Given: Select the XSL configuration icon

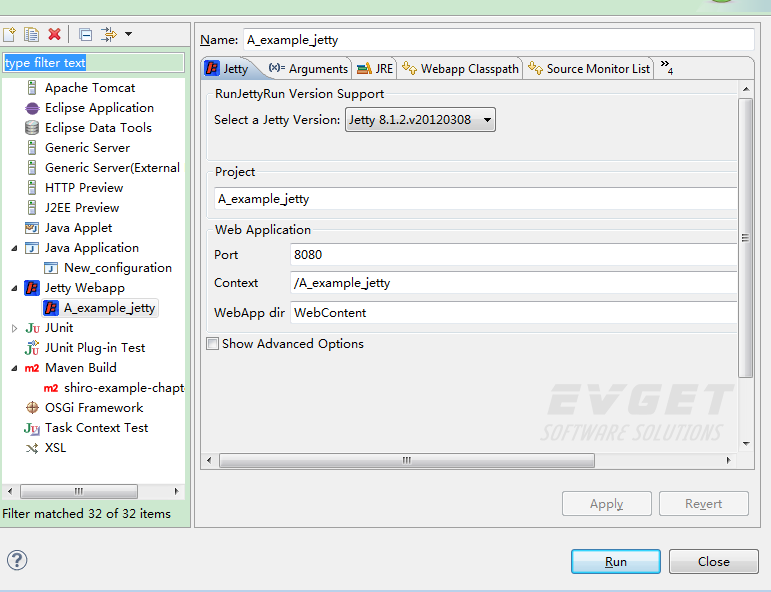Looking at the screenshot, I should click(x=32, y=448).
